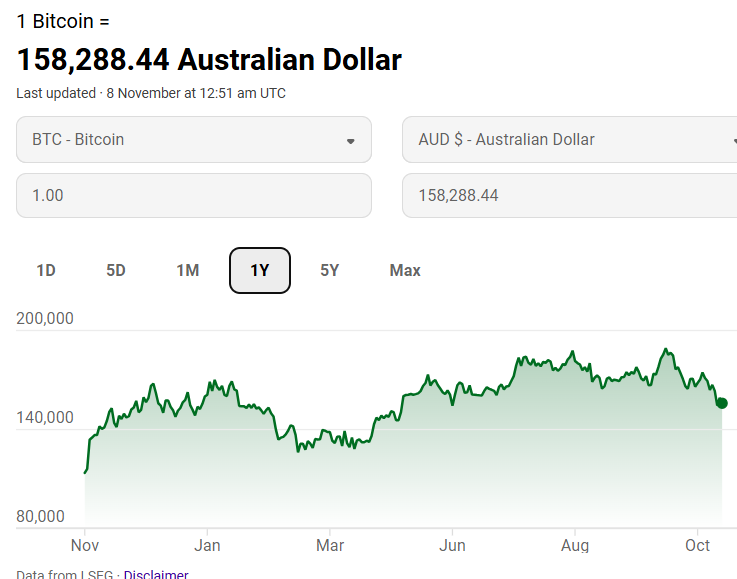The image size is (737, 579).
Task: Show the 1M chart range
Action: pos(188,270)
